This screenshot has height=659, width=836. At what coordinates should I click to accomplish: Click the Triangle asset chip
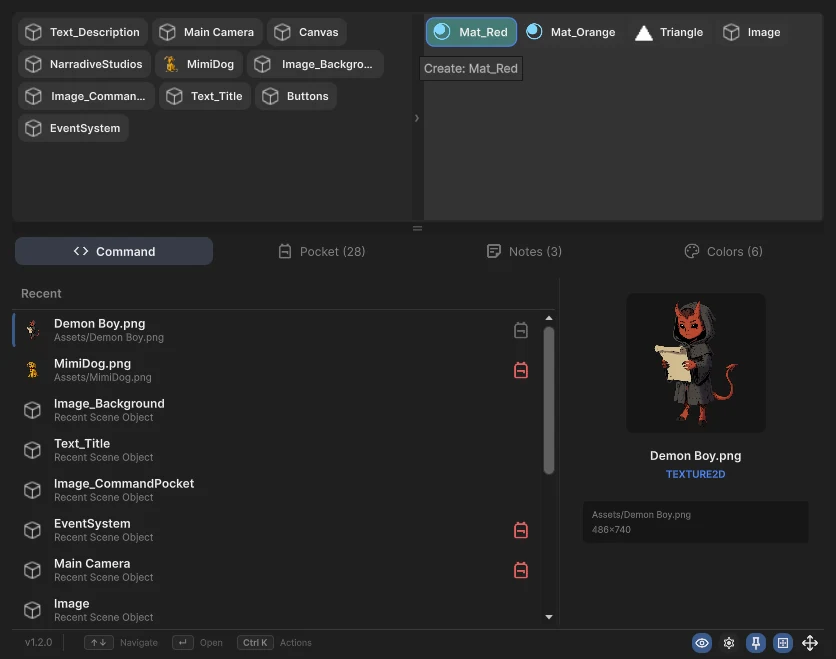(x=670, y=32)
